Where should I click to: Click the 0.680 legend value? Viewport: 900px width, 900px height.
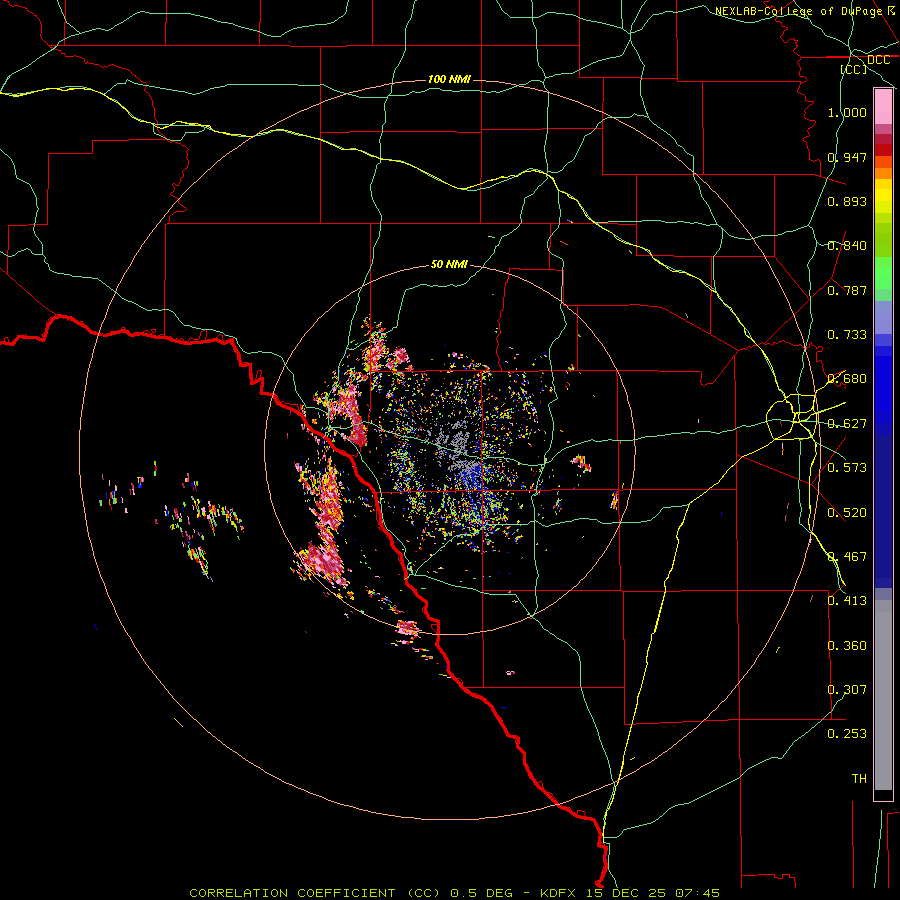(847, 379)
